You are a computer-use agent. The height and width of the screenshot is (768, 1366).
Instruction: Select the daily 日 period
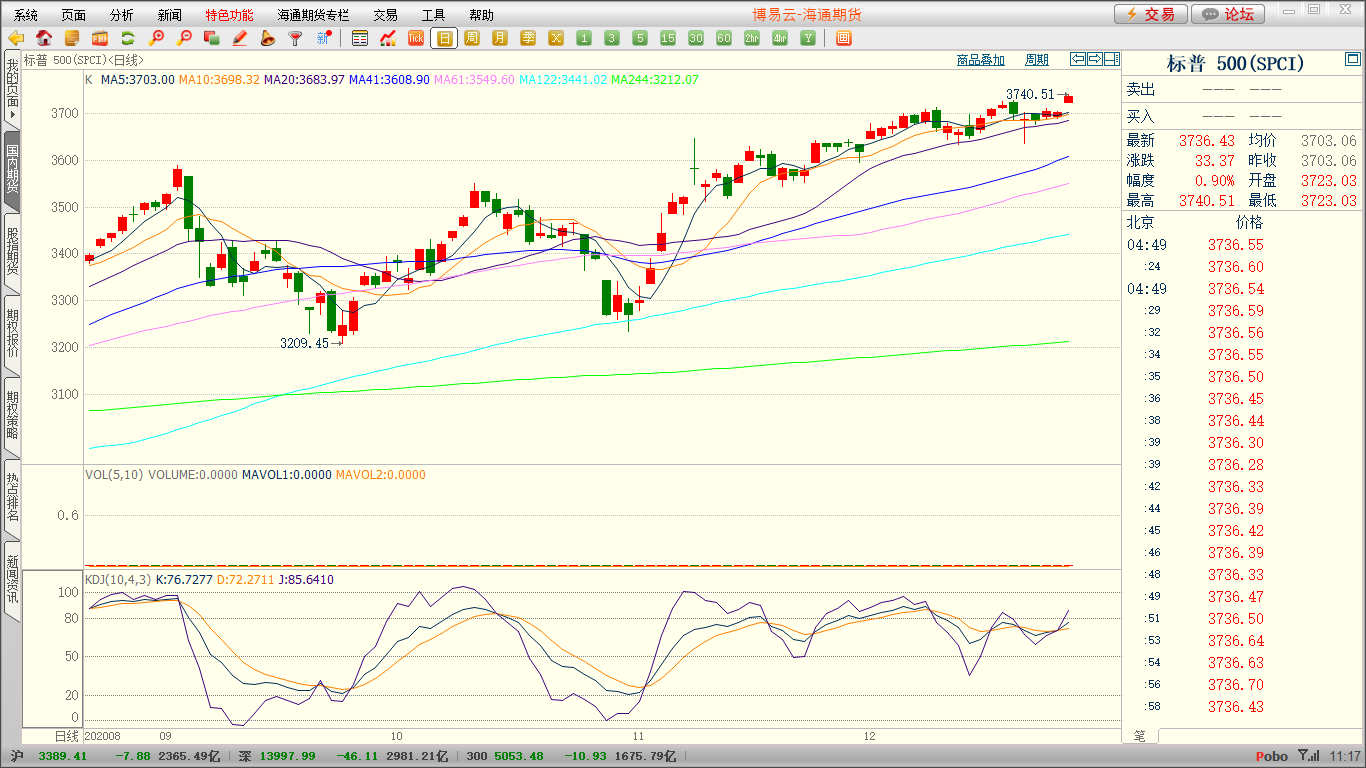point(444,38)
